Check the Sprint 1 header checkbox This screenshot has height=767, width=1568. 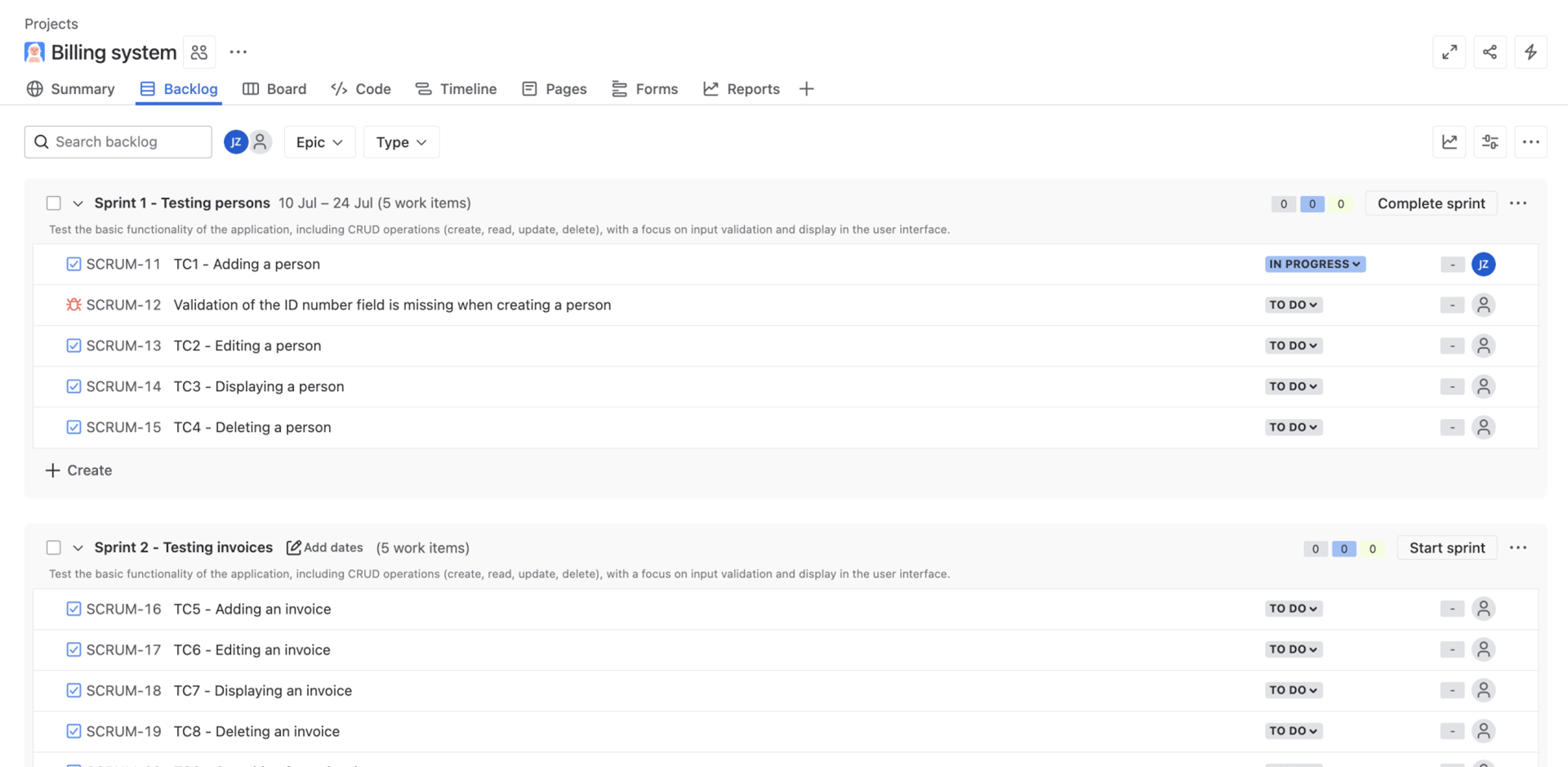click(53, 203)
